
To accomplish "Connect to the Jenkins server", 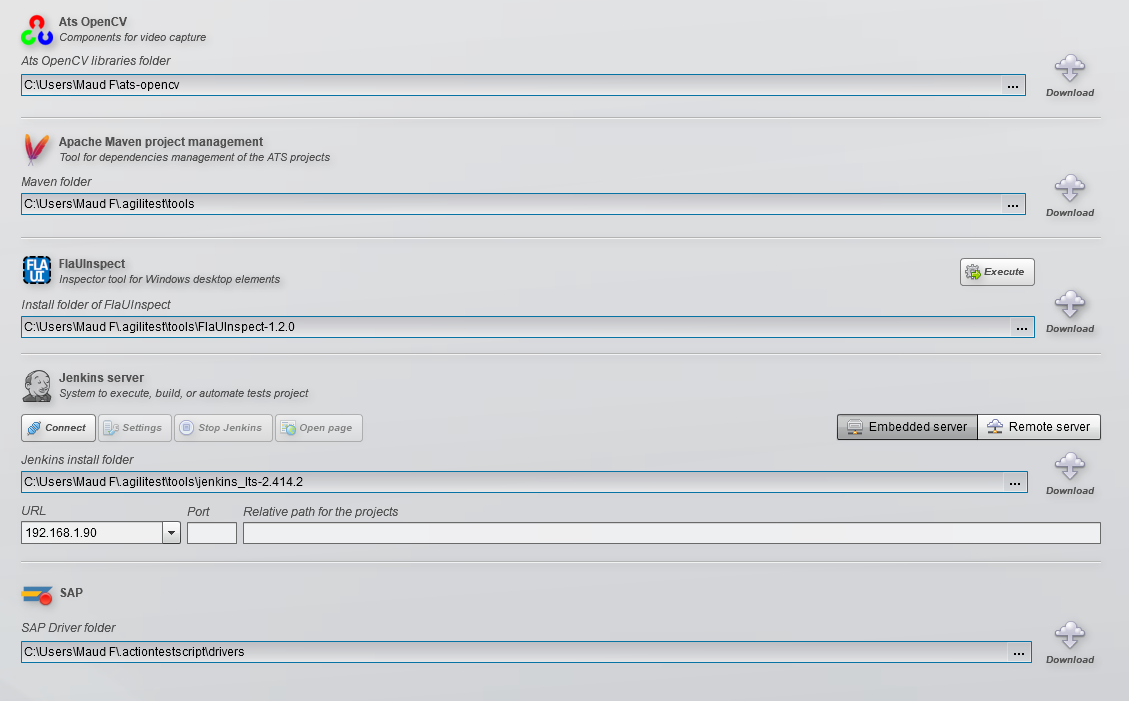I will pyautogui.click(x=58, y=428).
